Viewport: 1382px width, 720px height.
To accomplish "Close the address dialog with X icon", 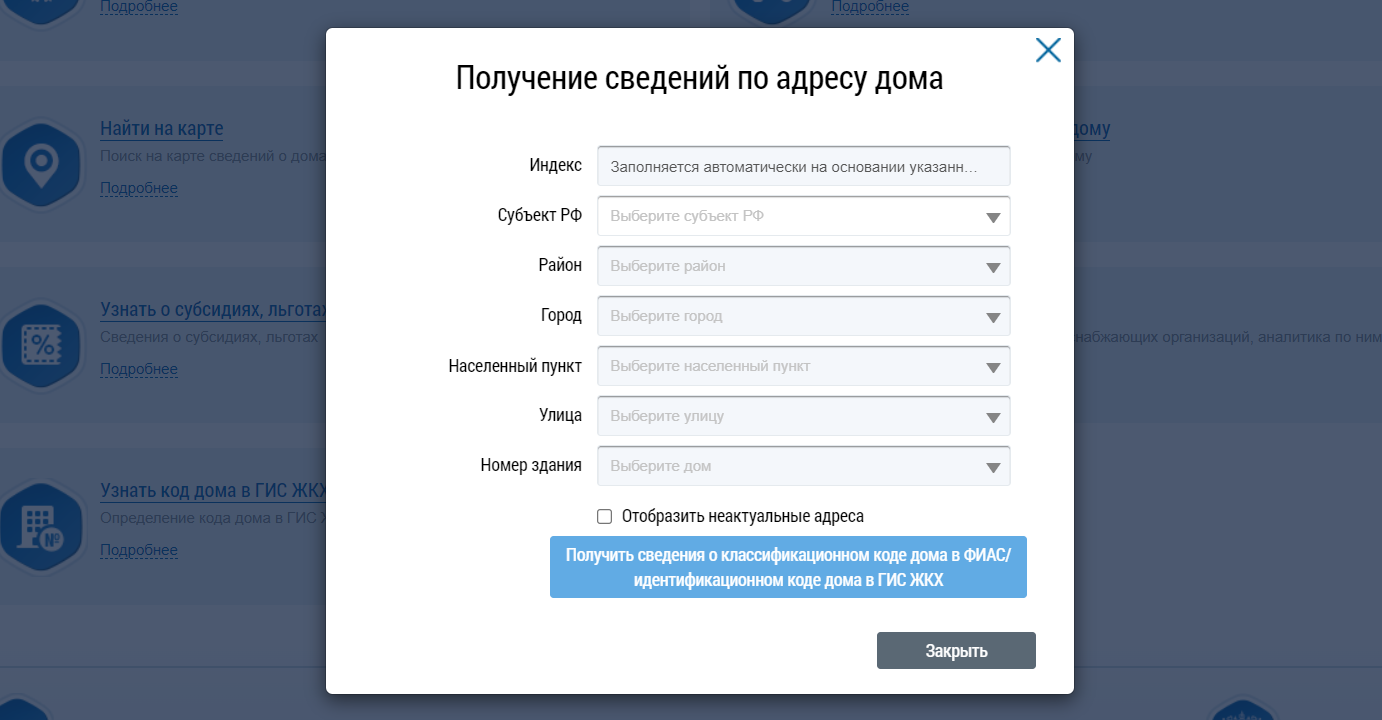I will point(1048,50).
